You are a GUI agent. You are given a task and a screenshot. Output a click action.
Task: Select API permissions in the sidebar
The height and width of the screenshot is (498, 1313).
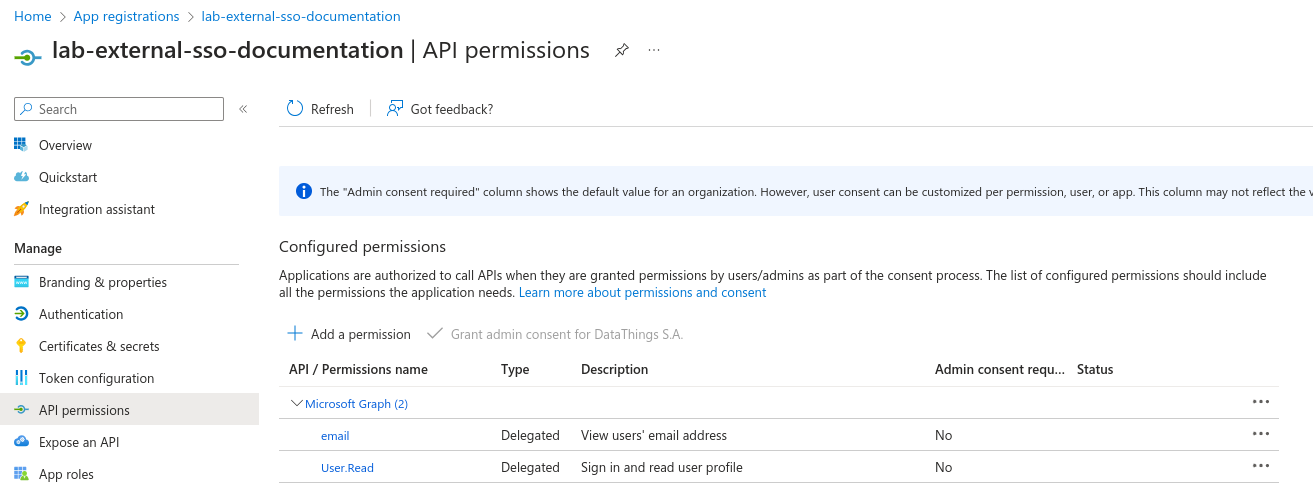pyautogui.click(x=129, y=410)
